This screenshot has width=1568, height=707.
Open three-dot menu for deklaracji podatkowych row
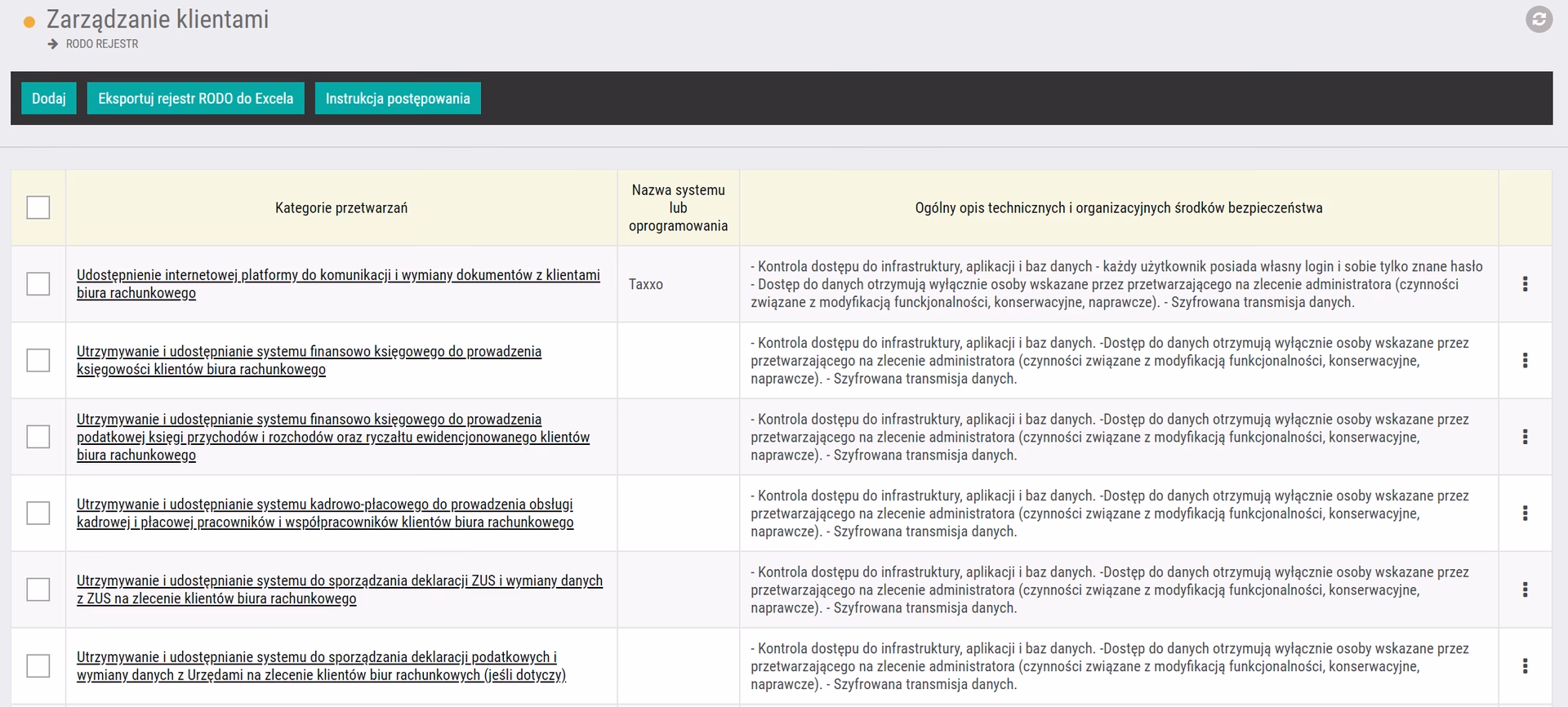point(1525,666)
